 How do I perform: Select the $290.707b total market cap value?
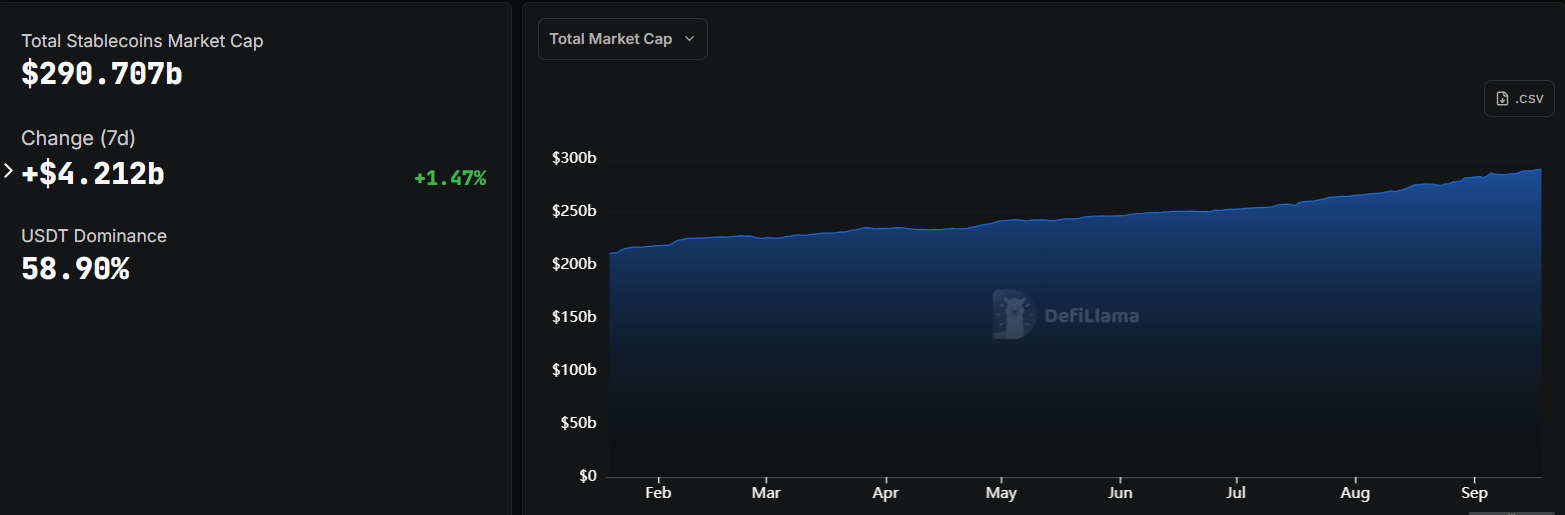[102, 73]
